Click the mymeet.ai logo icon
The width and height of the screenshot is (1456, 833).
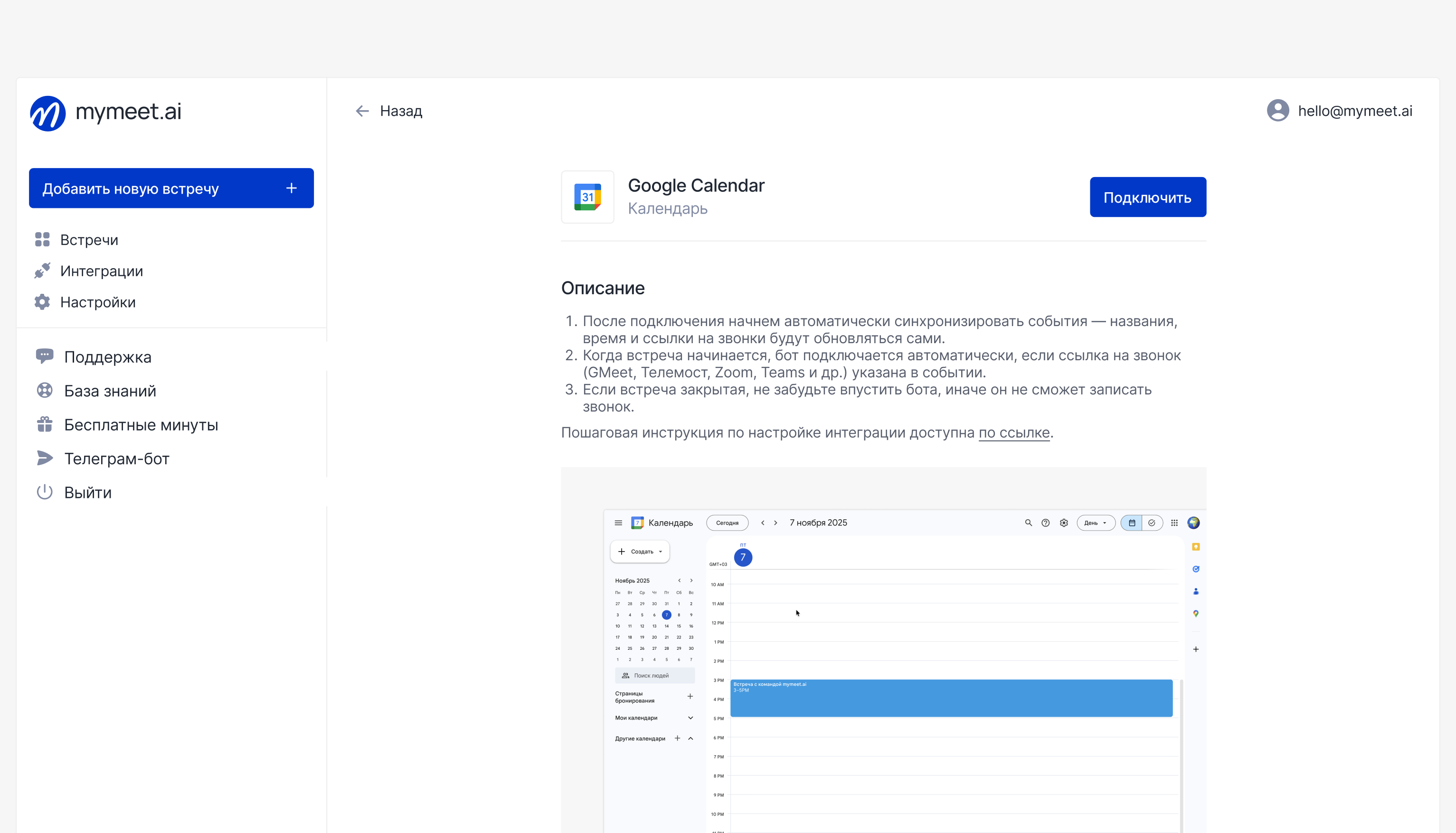point(47,112)
